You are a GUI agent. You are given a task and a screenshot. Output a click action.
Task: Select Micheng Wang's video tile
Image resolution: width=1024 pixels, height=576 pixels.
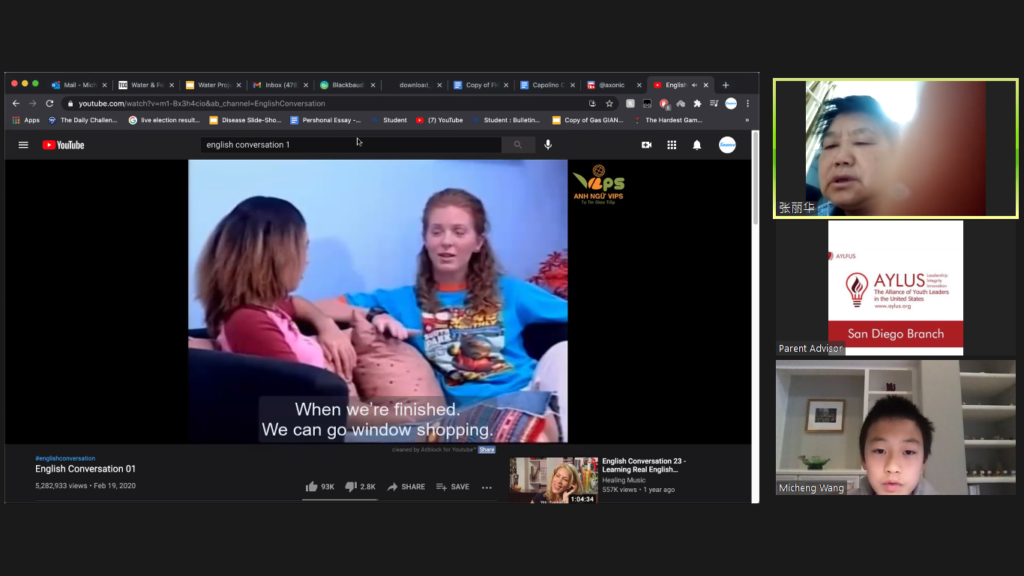(x=895, y=427)
